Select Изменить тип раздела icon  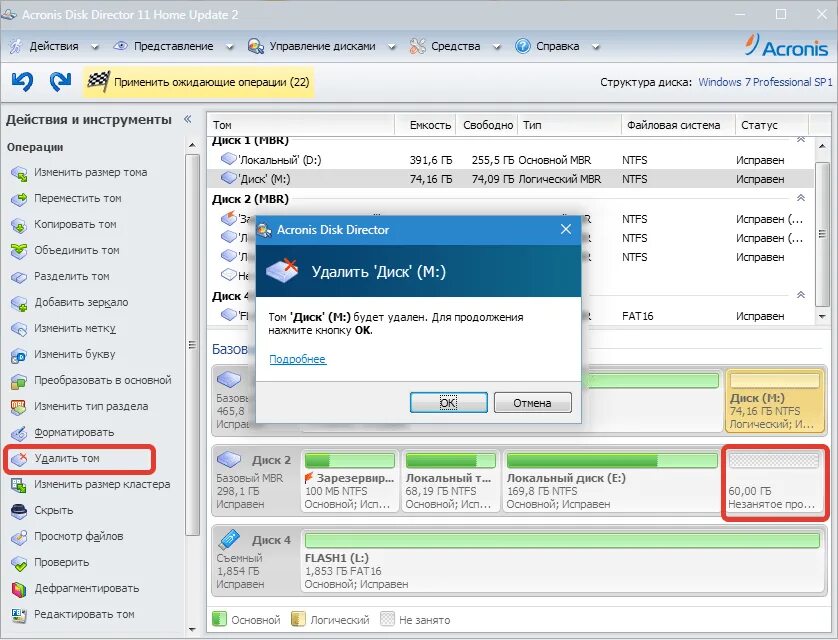point(19,407)
